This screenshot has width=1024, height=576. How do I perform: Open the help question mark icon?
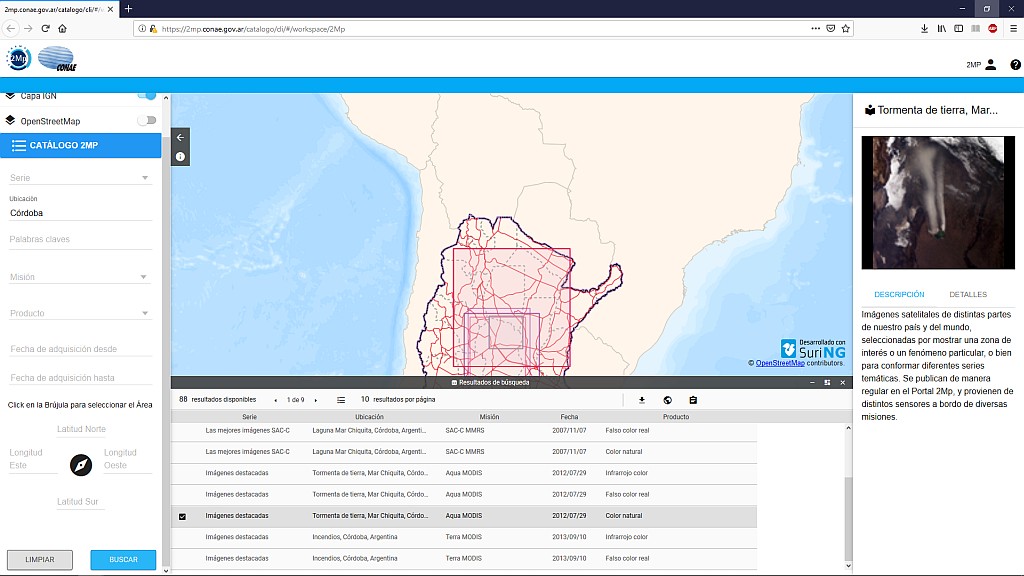click(x=1015, y=65)
